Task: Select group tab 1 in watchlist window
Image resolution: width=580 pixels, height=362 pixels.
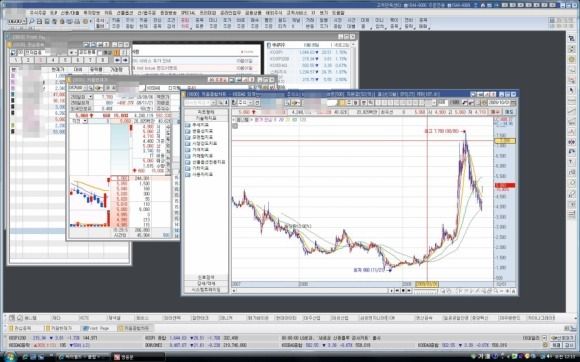Action: click(x=16, y=60)
